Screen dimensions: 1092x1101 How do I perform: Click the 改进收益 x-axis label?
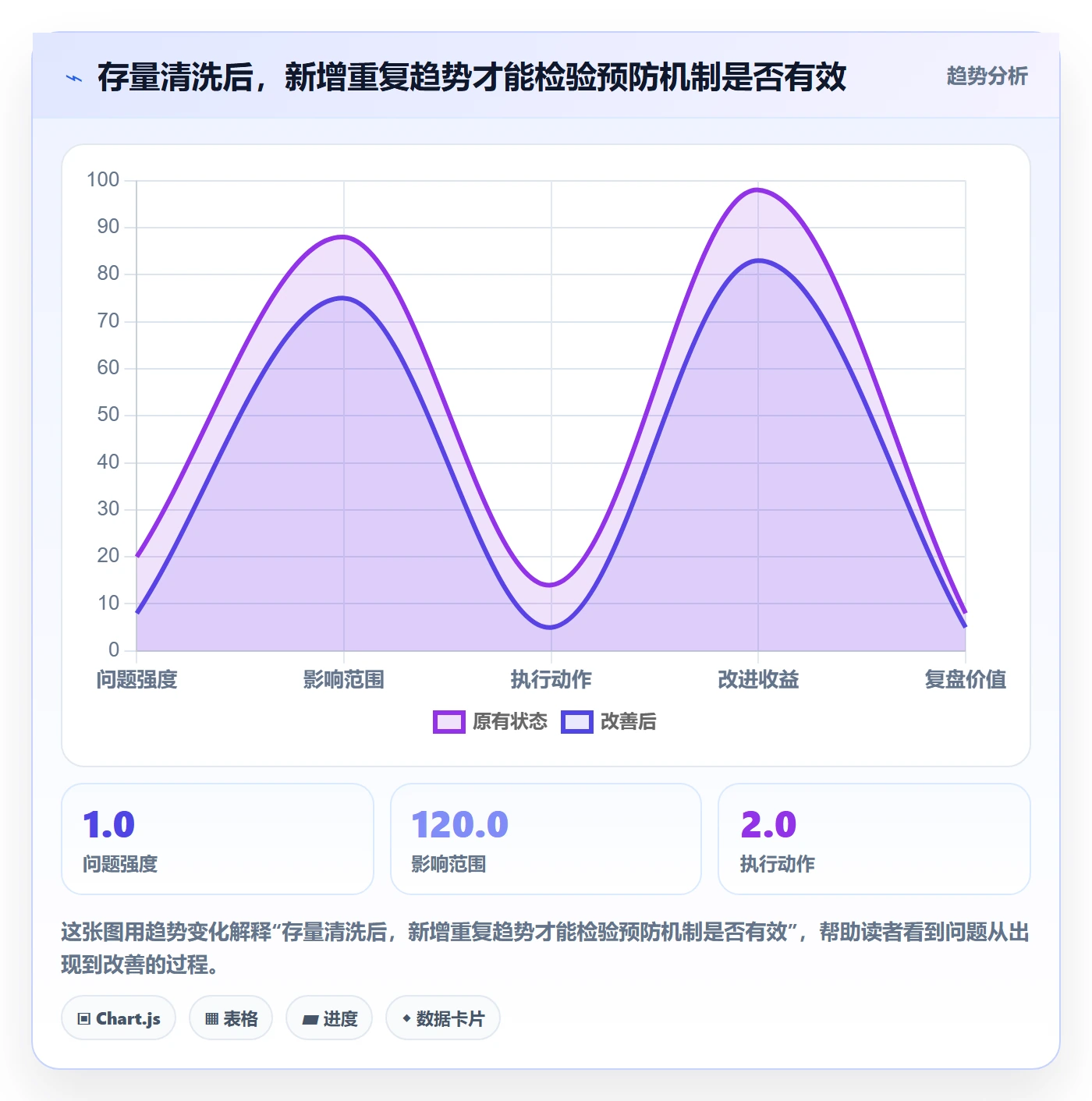coord(758,680)
